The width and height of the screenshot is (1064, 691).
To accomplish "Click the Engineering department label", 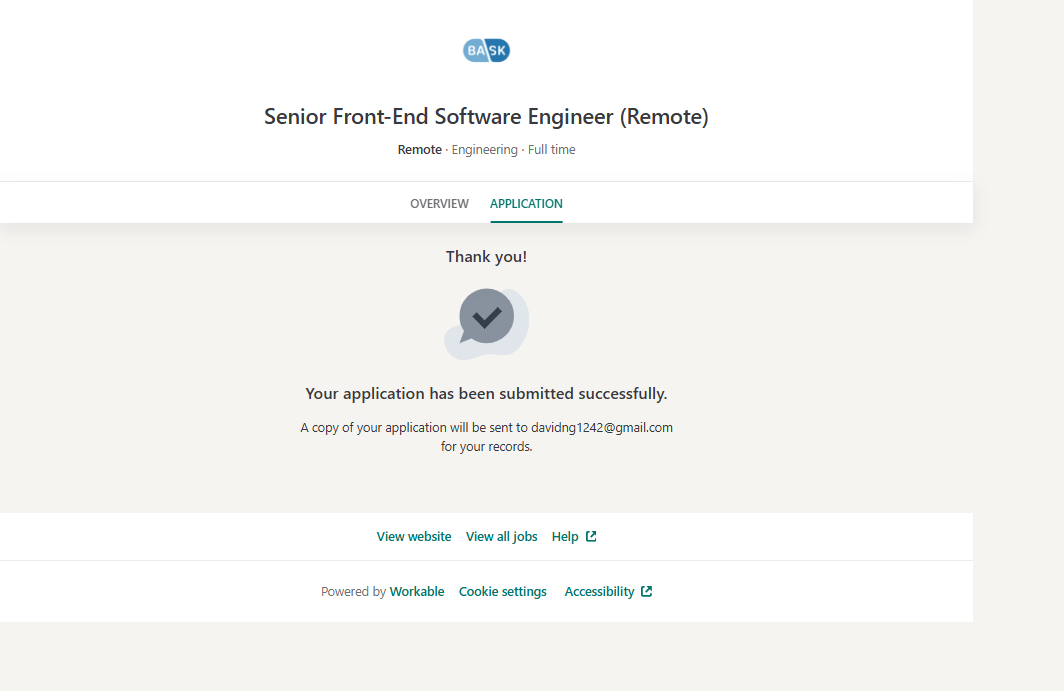I will [484, 150].
